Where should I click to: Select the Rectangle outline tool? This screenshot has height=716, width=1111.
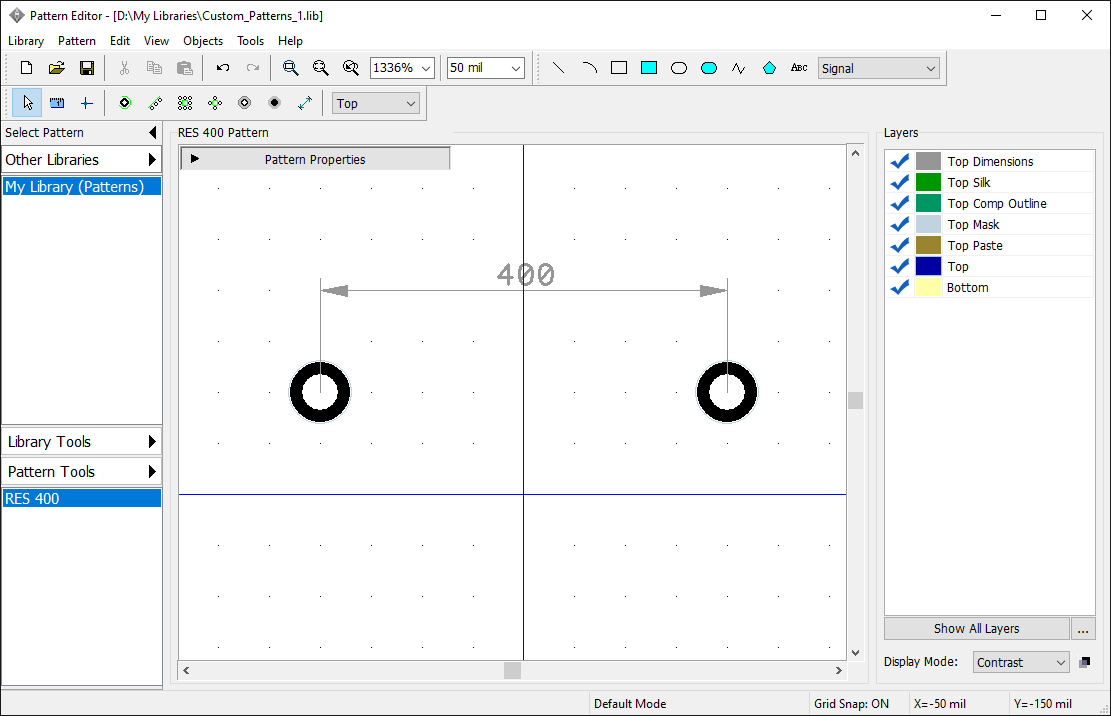(619, 68)
